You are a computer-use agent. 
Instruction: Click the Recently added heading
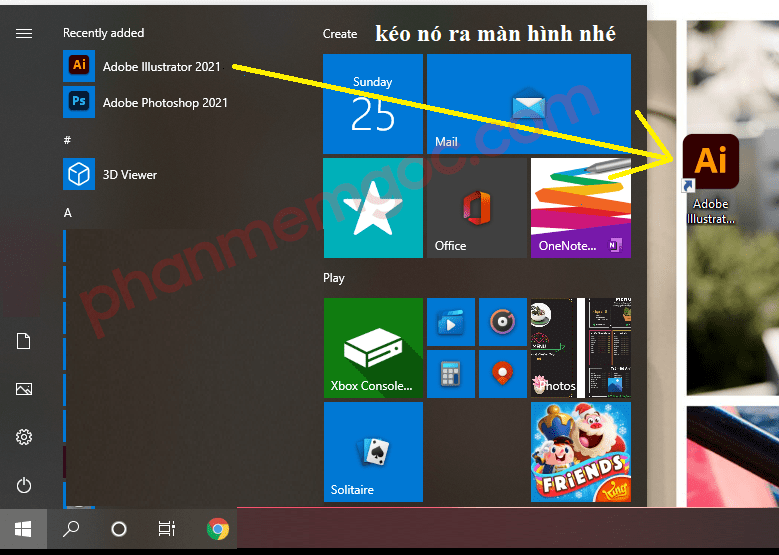[103, 33]
